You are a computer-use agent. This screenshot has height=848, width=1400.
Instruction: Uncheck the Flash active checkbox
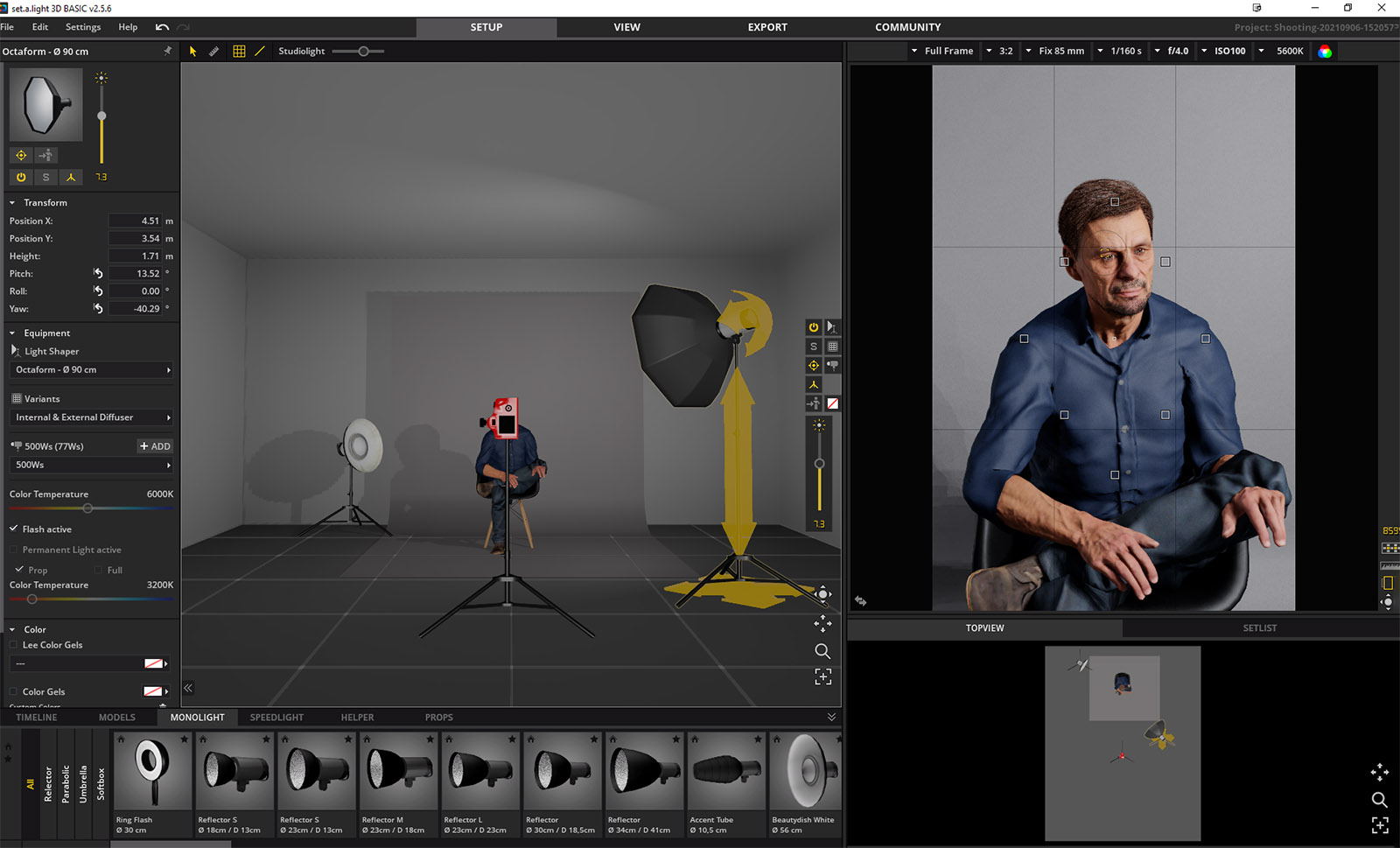click(14, 529)
